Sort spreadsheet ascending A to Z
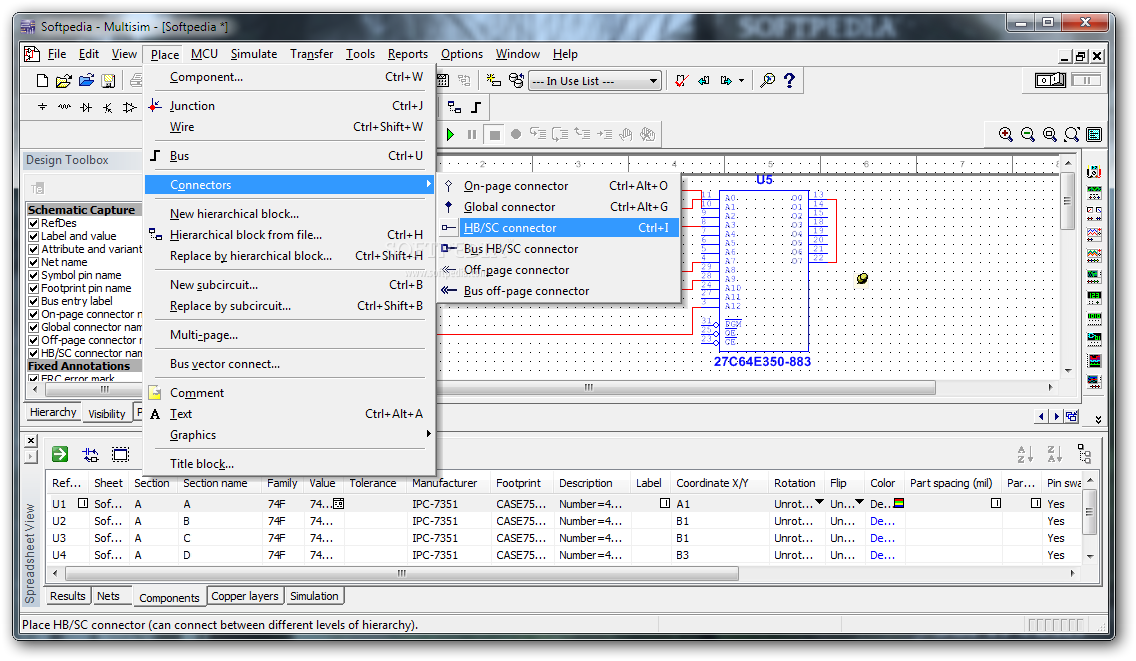This screenshot has height=661, width=1136. pyautogui.click(x=1024, y=454)
